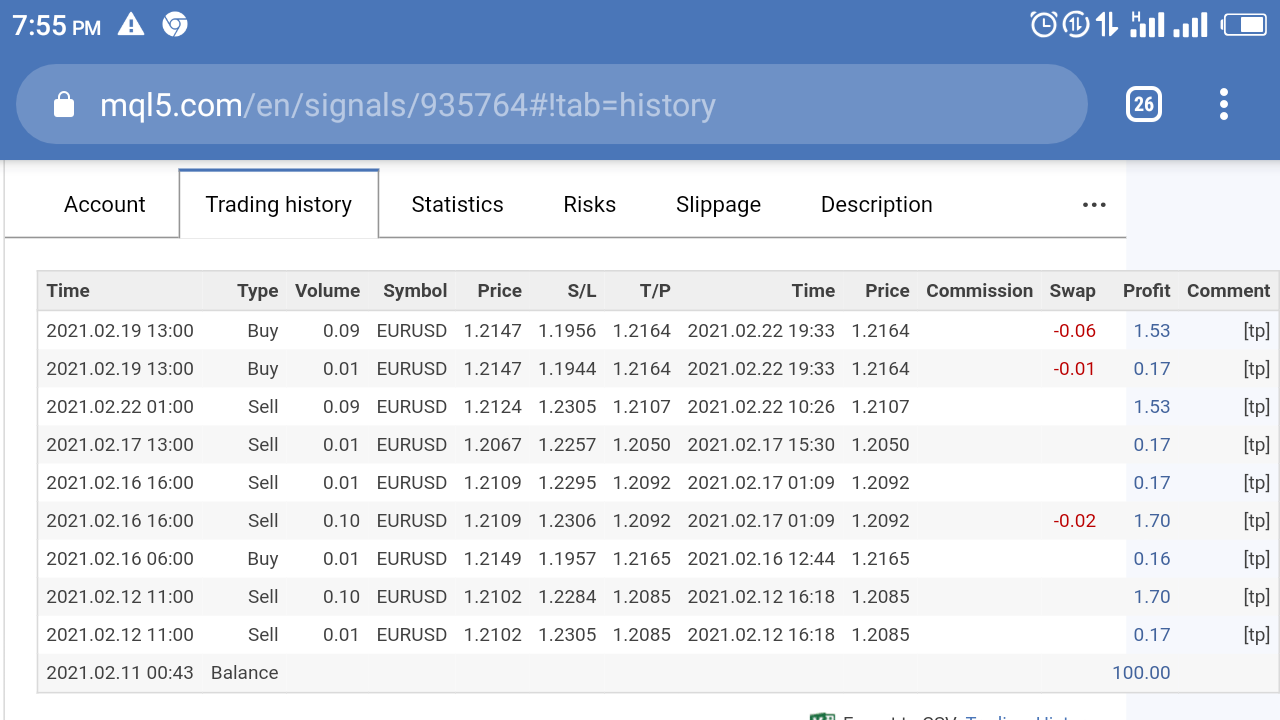The width and height of the screenshot is (1280, 720).
Task: Click the Profit column header
Action: tap(1146, 291)
